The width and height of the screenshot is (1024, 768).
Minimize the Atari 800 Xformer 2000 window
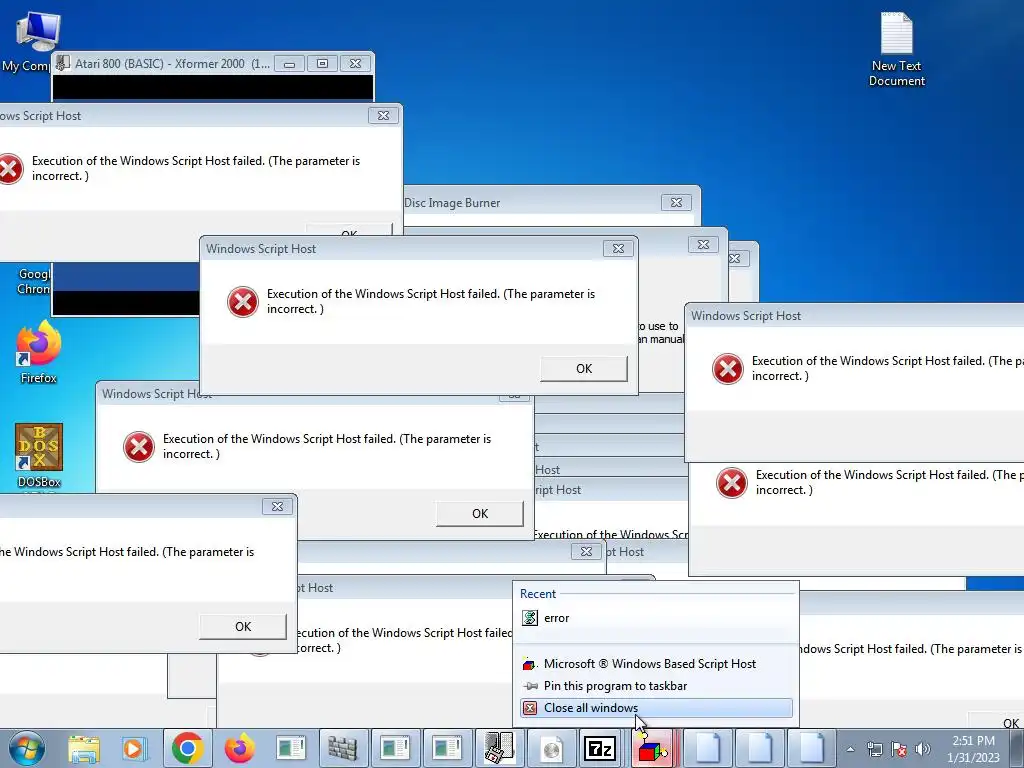pos(289,63)
